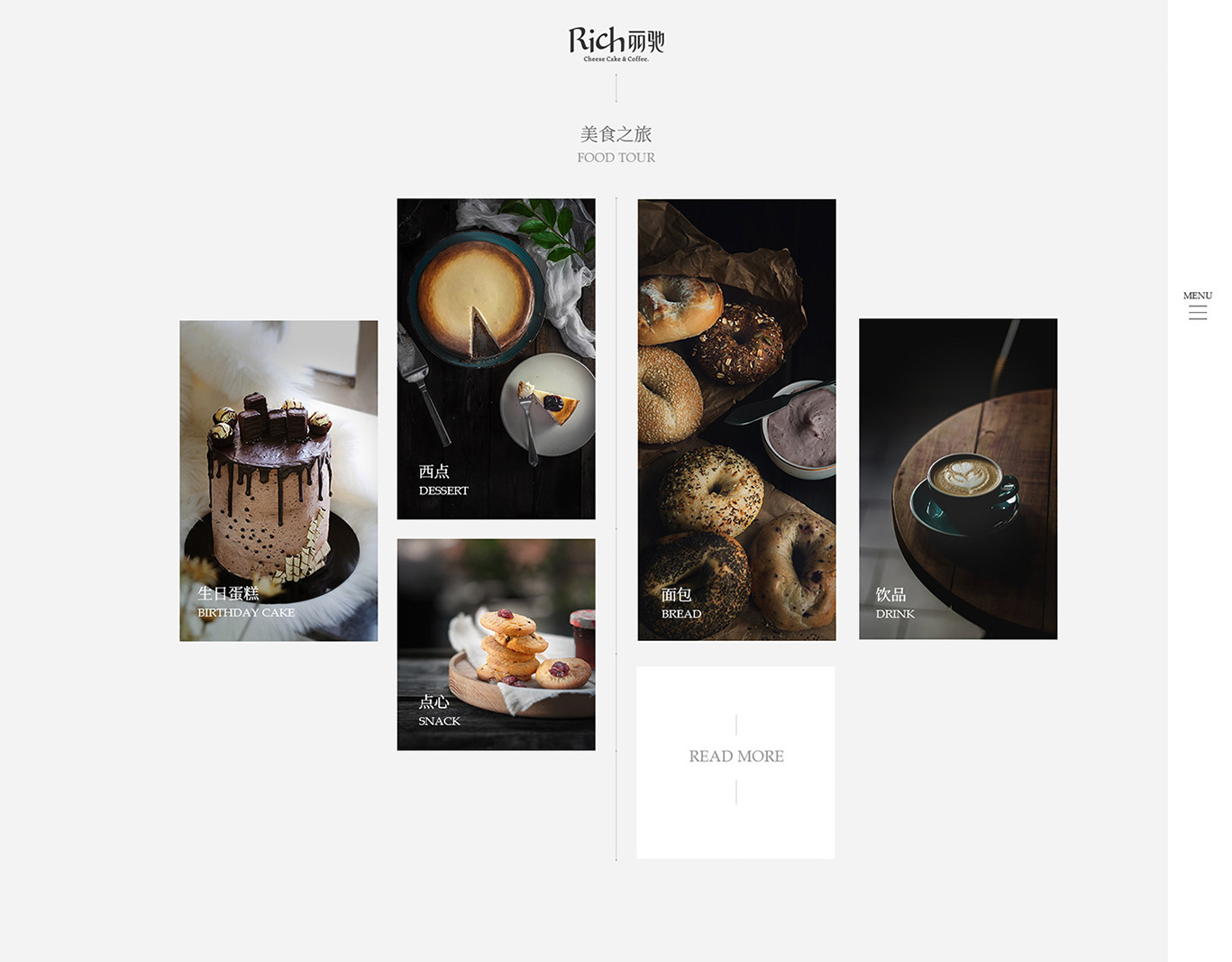Screen dimensions: 1232x962
Task: Select the DESSERT caption text
Action: [443, 490]
